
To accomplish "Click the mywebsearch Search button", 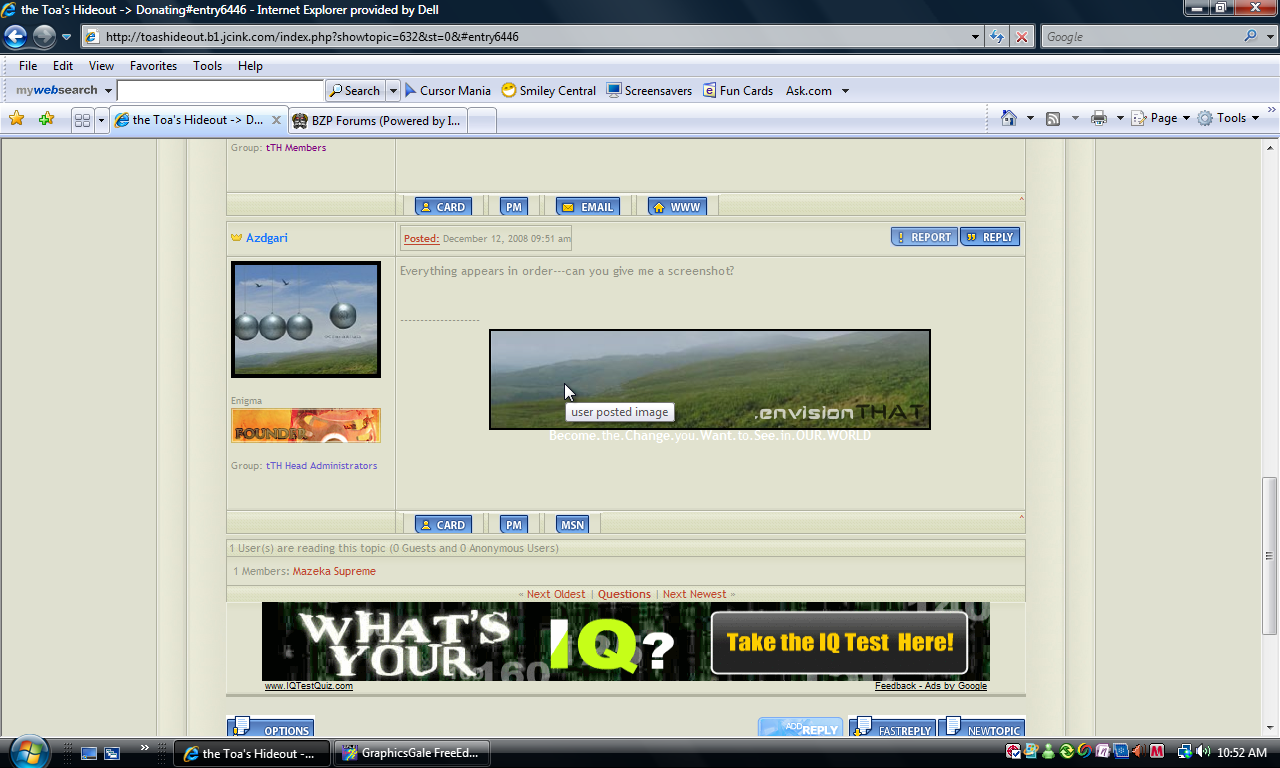I will point(355,90).
